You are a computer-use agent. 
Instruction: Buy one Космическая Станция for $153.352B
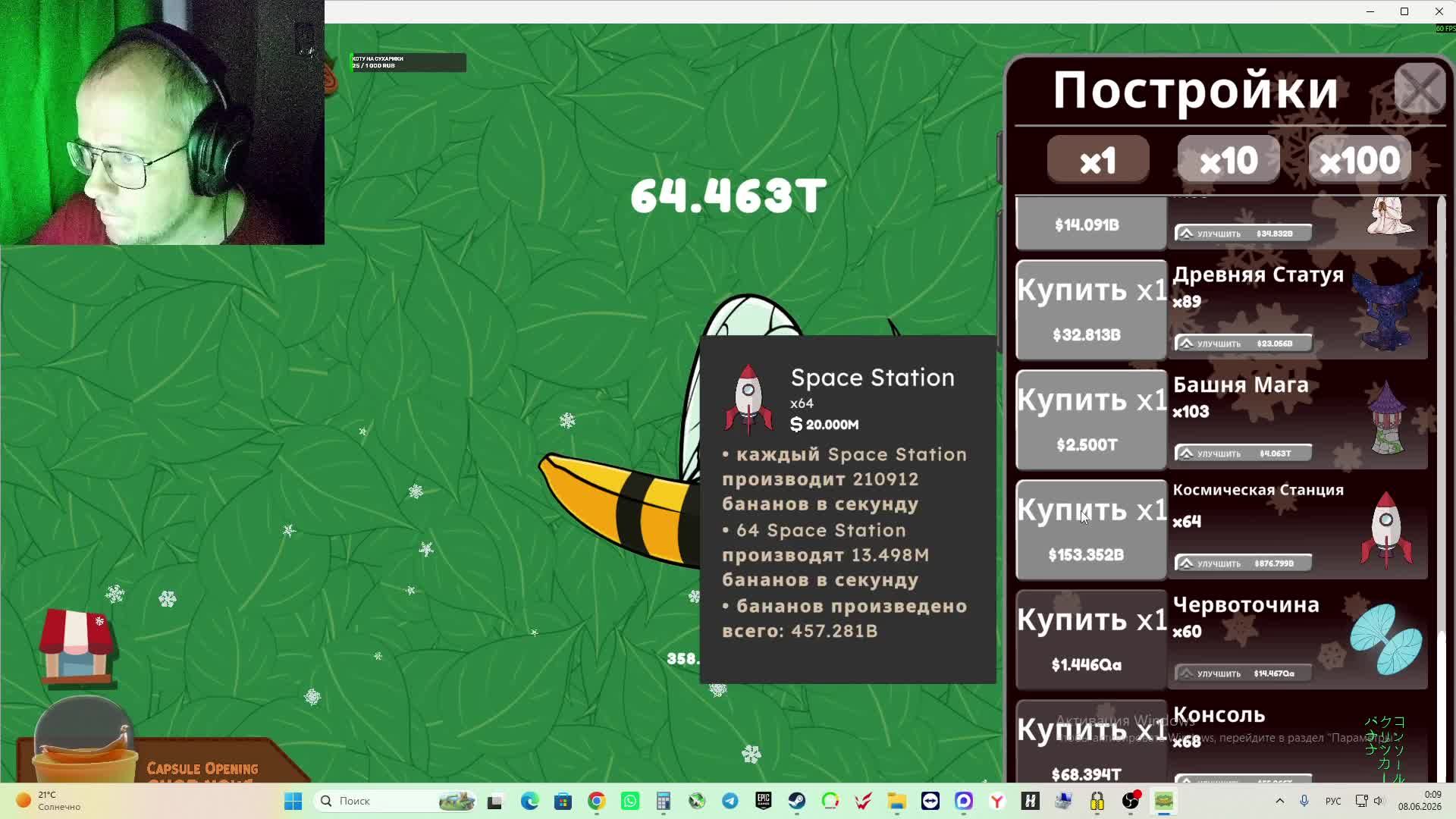click(1091, 529)
